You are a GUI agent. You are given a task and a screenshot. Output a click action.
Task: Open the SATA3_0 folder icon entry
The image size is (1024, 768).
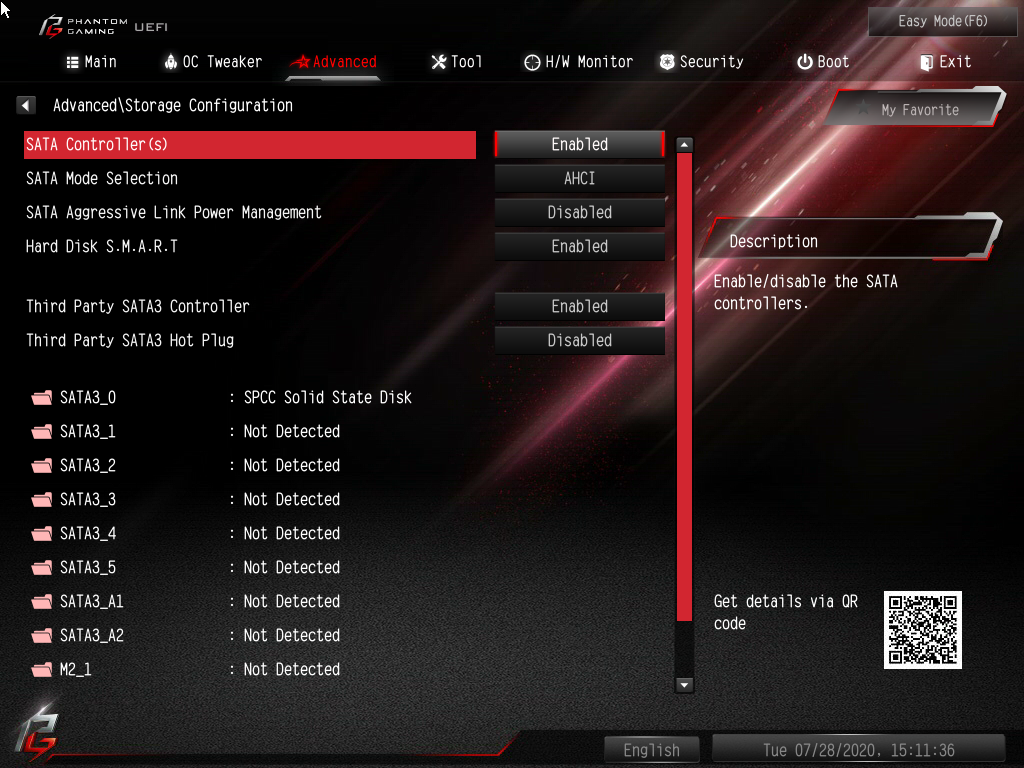pos(42,398)
